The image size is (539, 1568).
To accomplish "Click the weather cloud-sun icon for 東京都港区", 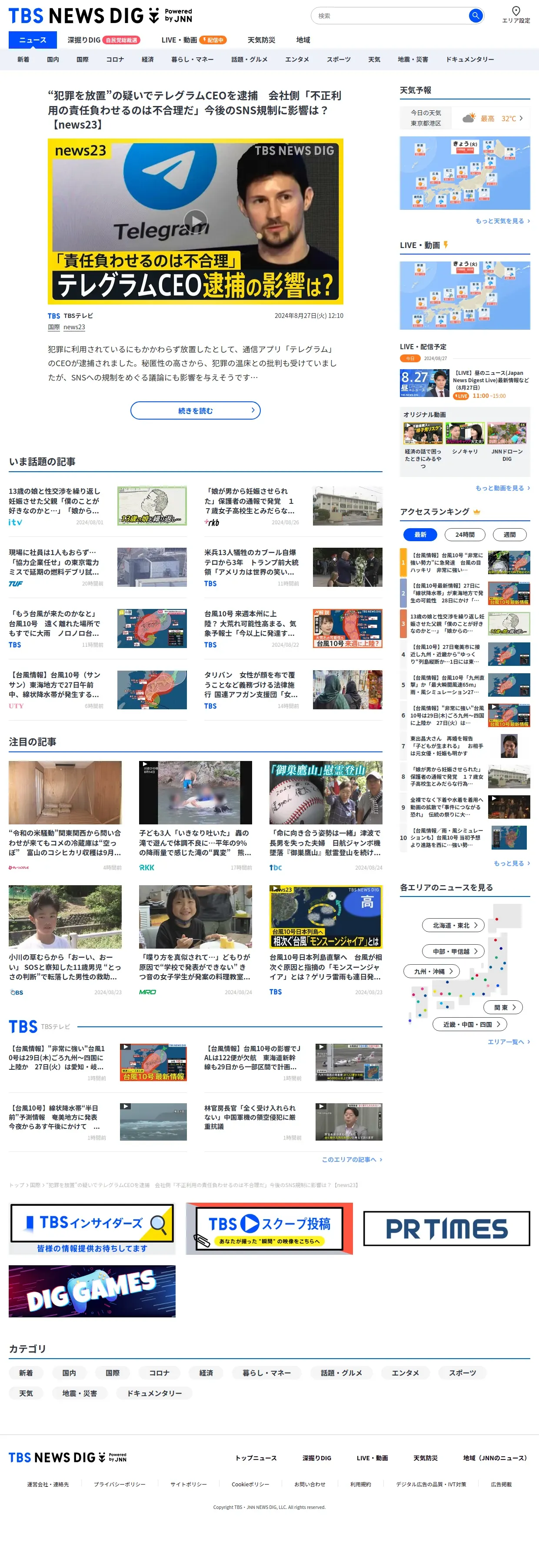I will click(x=468, y=118).
